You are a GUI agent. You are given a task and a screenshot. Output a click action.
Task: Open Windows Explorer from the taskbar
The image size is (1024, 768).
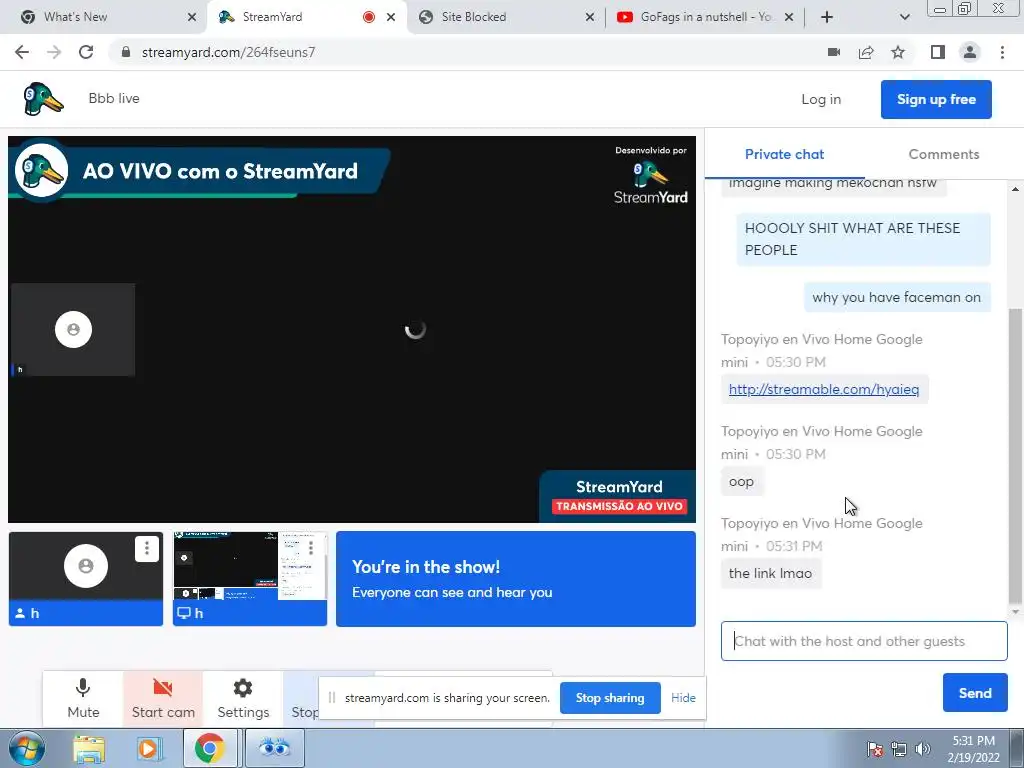(x=89, y=748)
